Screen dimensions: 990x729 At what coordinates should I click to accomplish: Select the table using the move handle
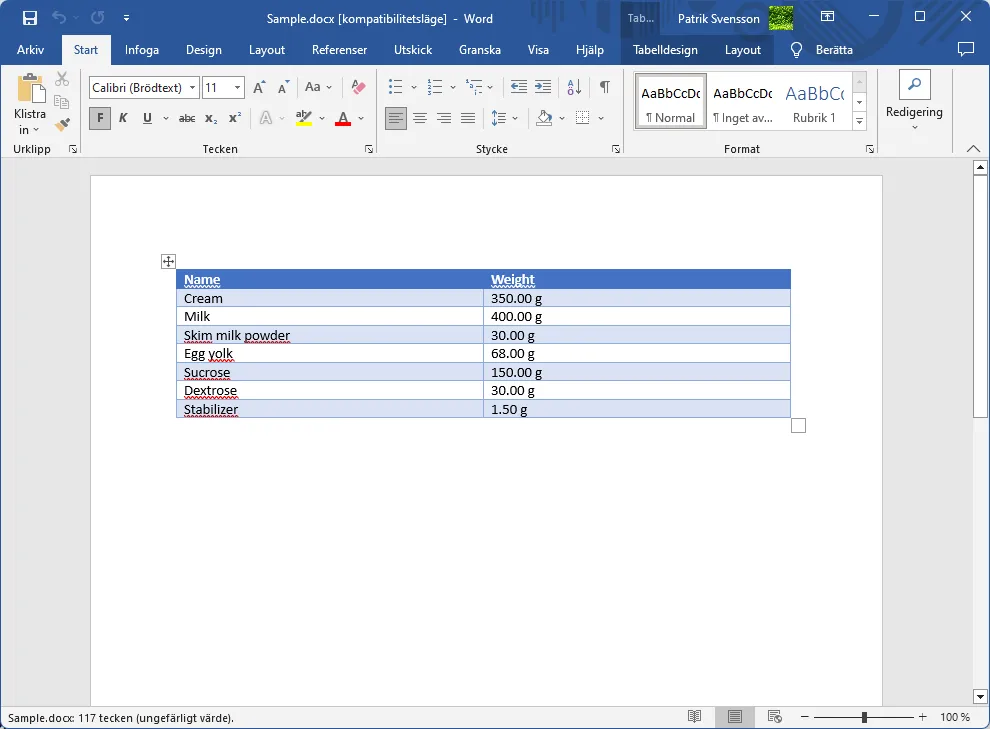[168, 261]
